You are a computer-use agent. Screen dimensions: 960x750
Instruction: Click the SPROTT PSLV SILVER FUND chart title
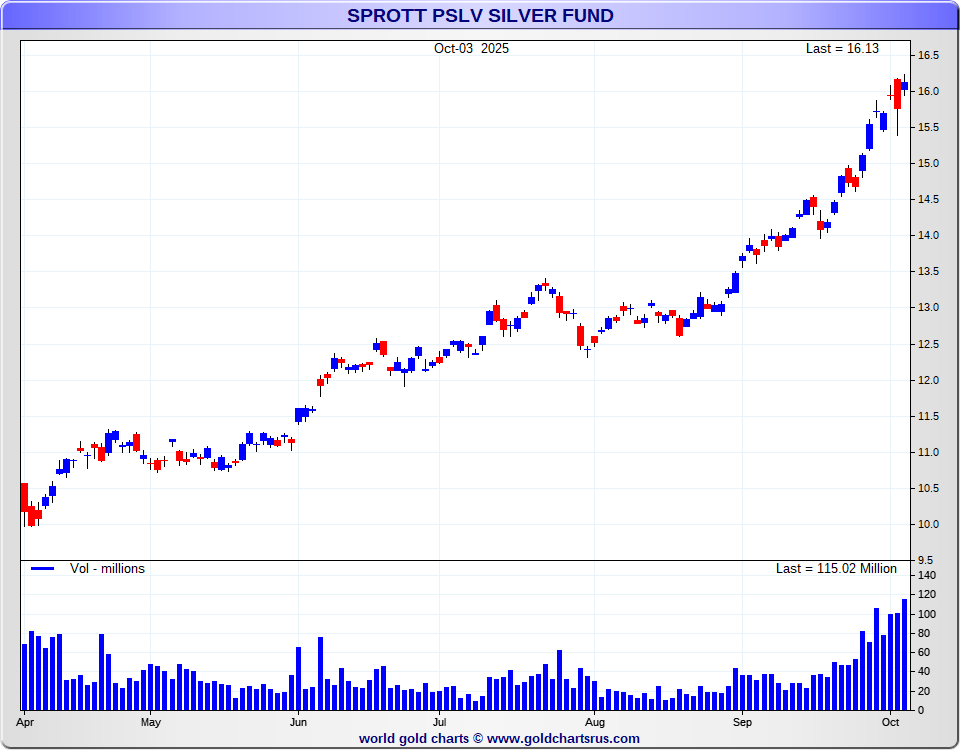point(480,16)
